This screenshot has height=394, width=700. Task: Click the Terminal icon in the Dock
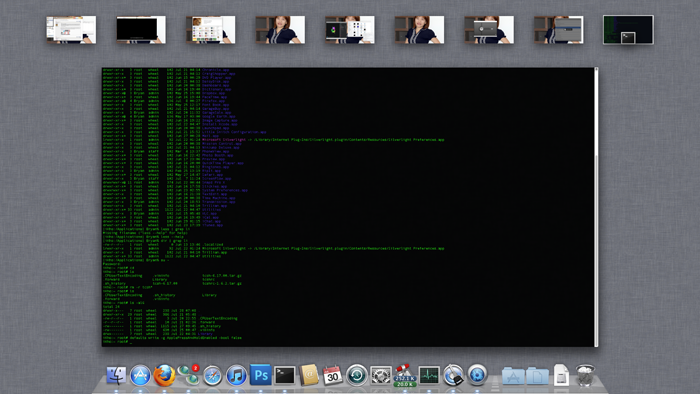tap(285, 375)
